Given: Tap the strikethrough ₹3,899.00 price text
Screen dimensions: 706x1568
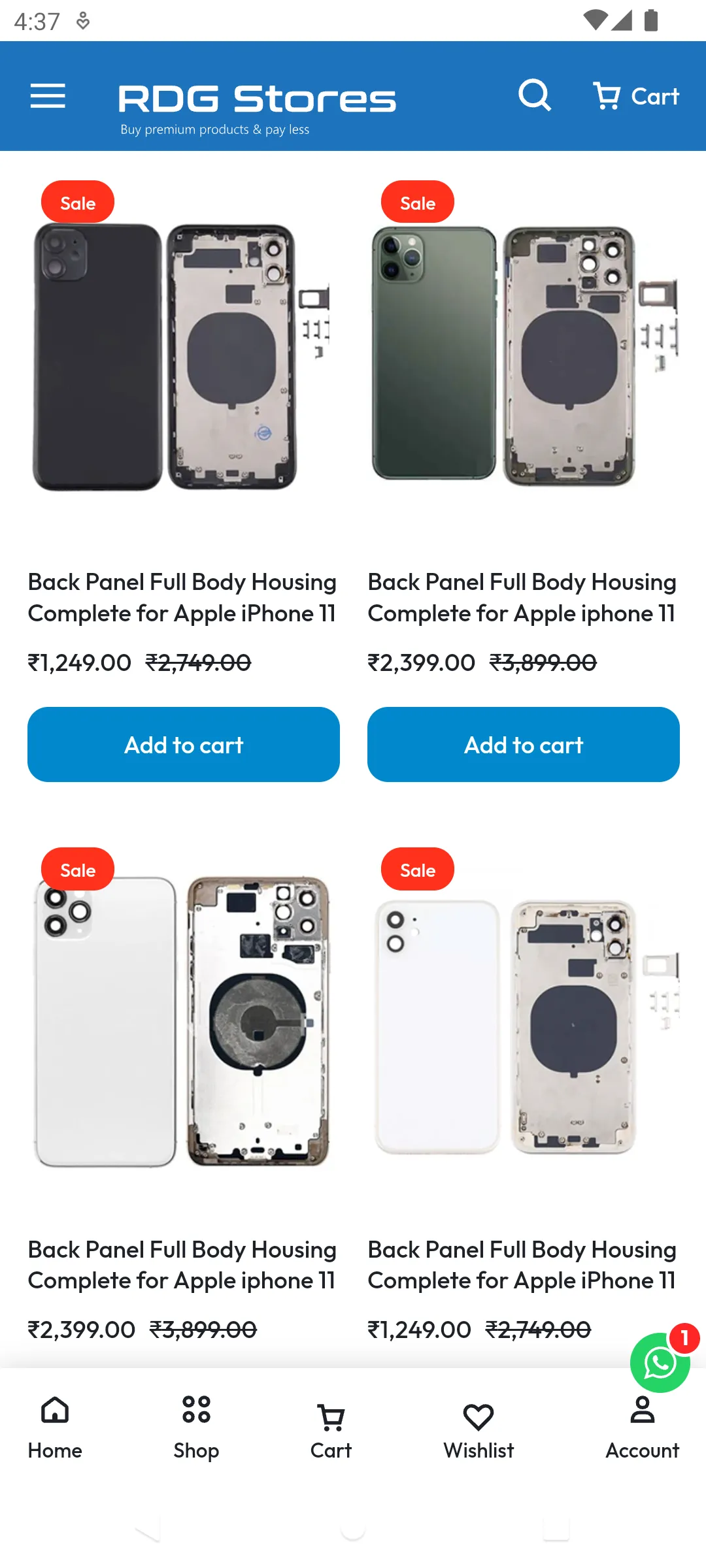Looking at the screenshot, I should tap(544, 662).
